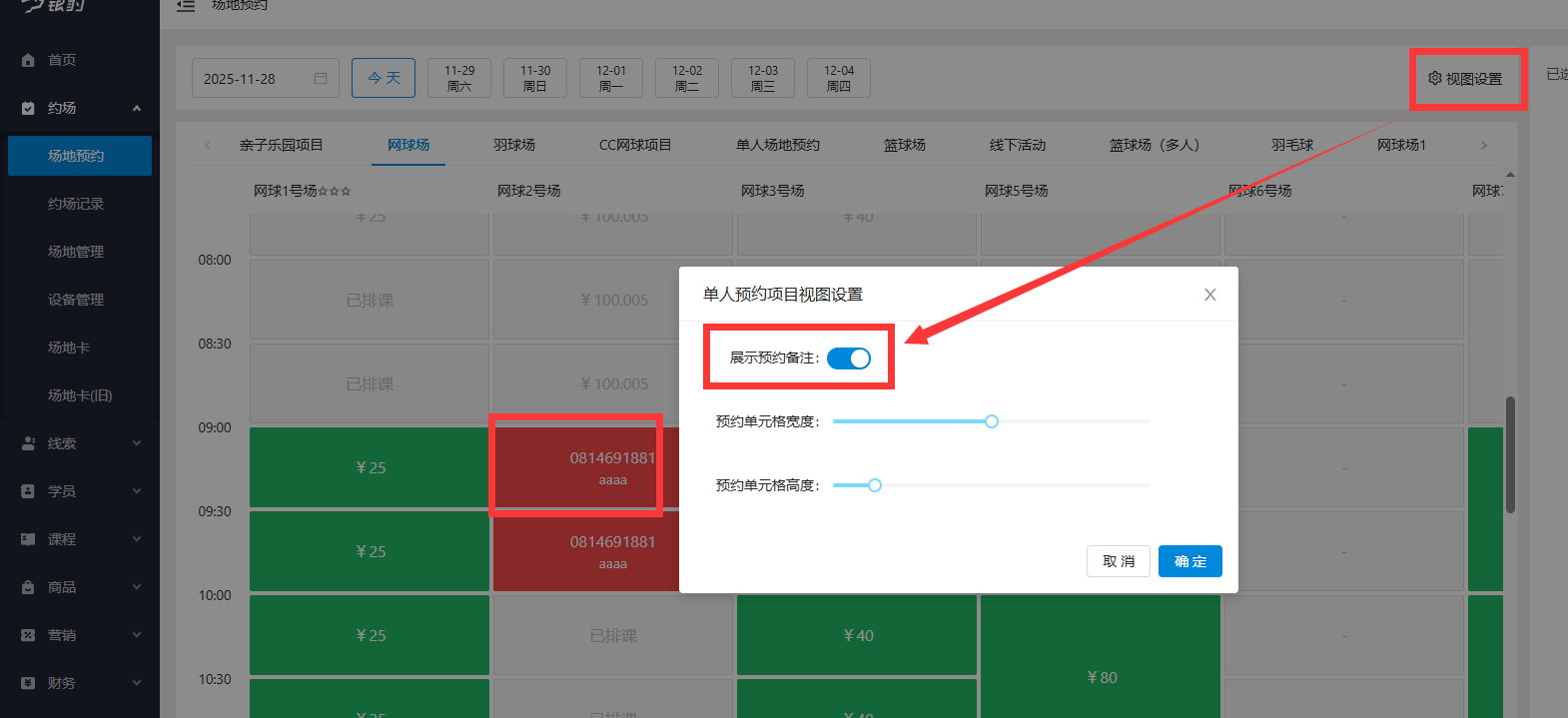Click the gear icon in 视图设置

[x=1435, y=78]
